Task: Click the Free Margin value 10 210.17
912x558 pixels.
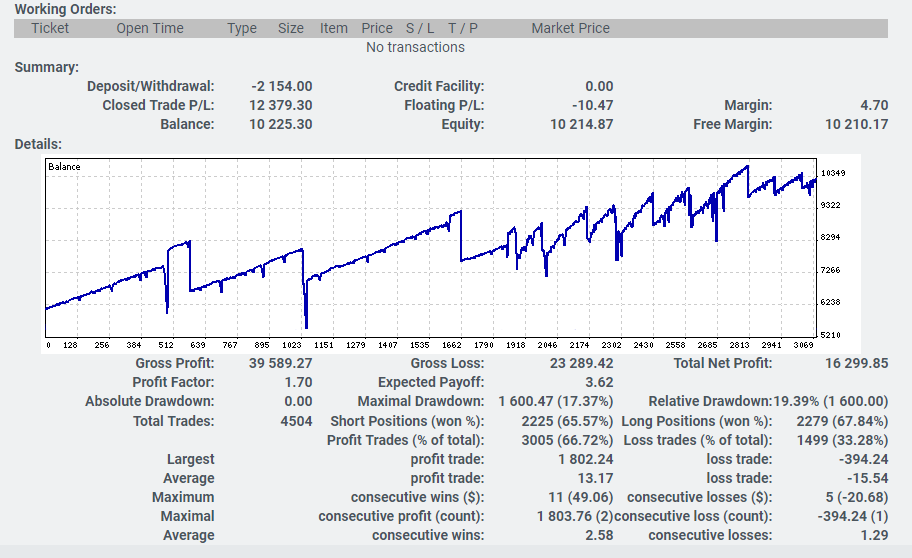Action: point(856,124)
